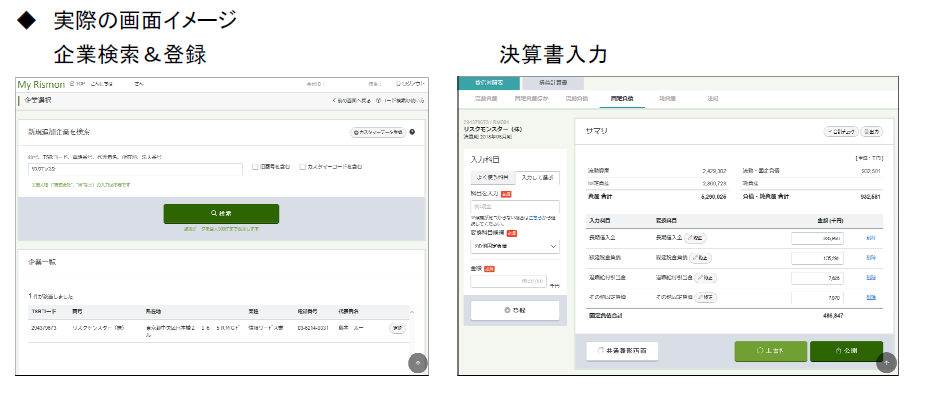Viewport: 932px width, 408px height.
Task: Click delete link in 長期借入金 row
Action: [871, 238]
